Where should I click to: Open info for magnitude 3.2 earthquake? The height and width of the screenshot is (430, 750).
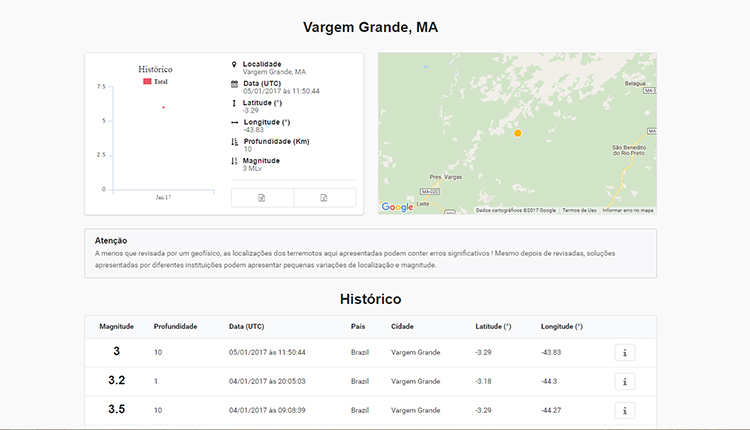[624, 381]
